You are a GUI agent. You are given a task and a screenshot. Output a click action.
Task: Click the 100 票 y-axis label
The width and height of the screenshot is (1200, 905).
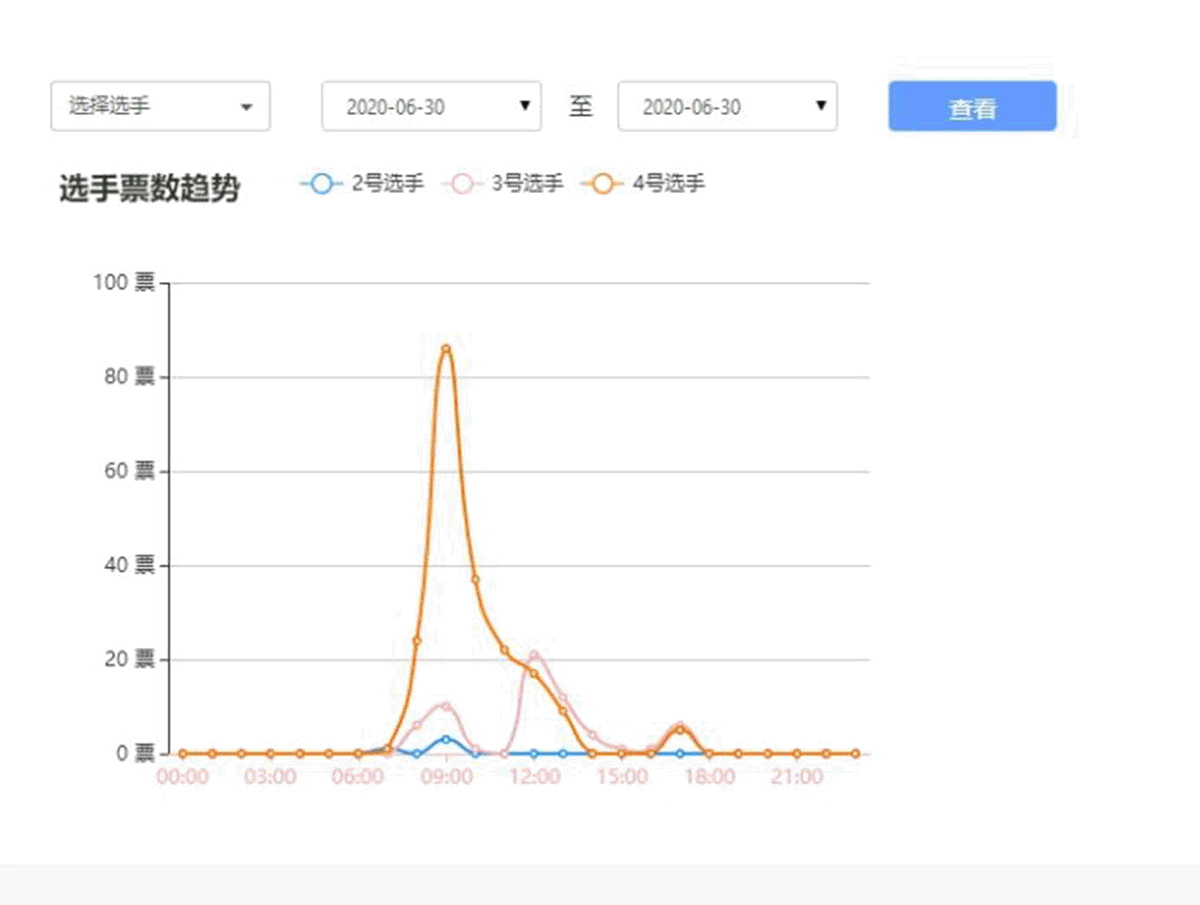[125, 283]
